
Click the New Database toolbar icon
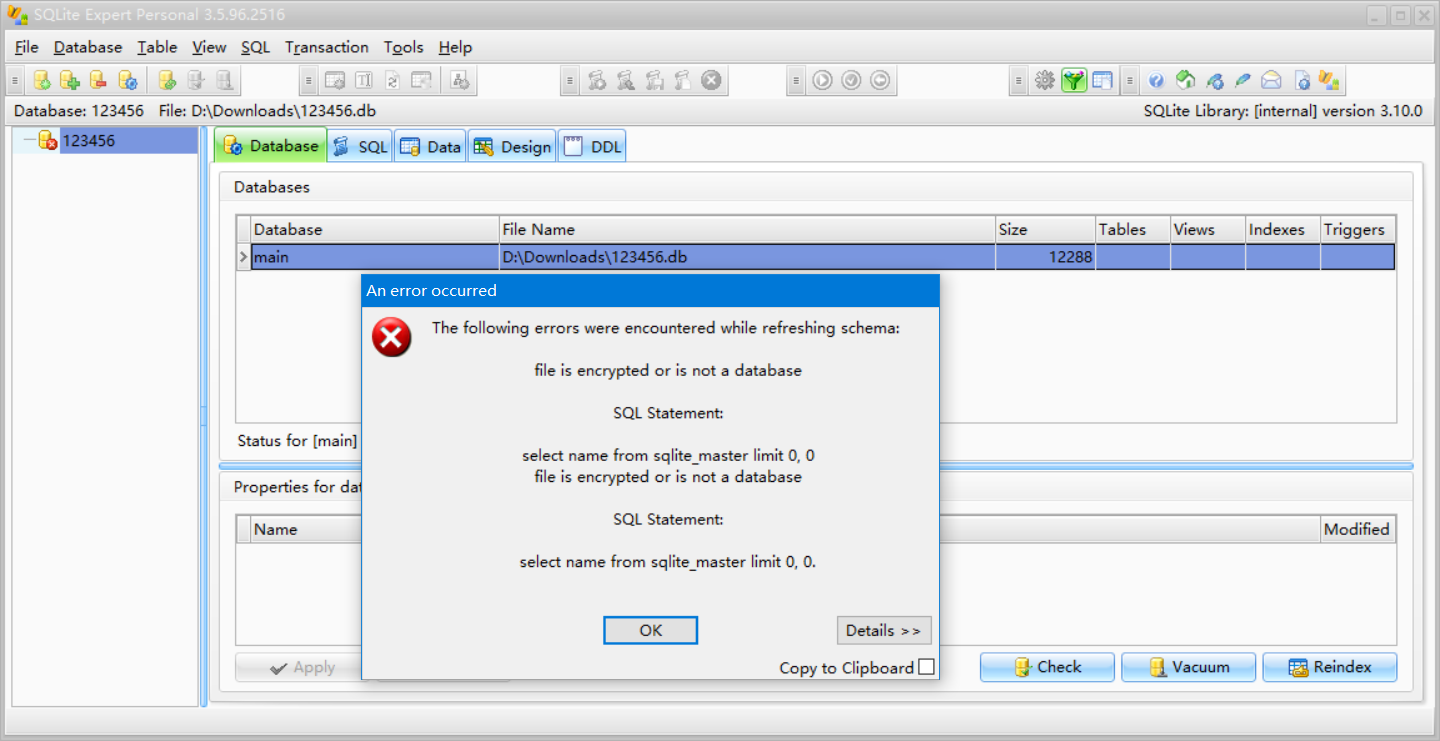tap(42, 80)
